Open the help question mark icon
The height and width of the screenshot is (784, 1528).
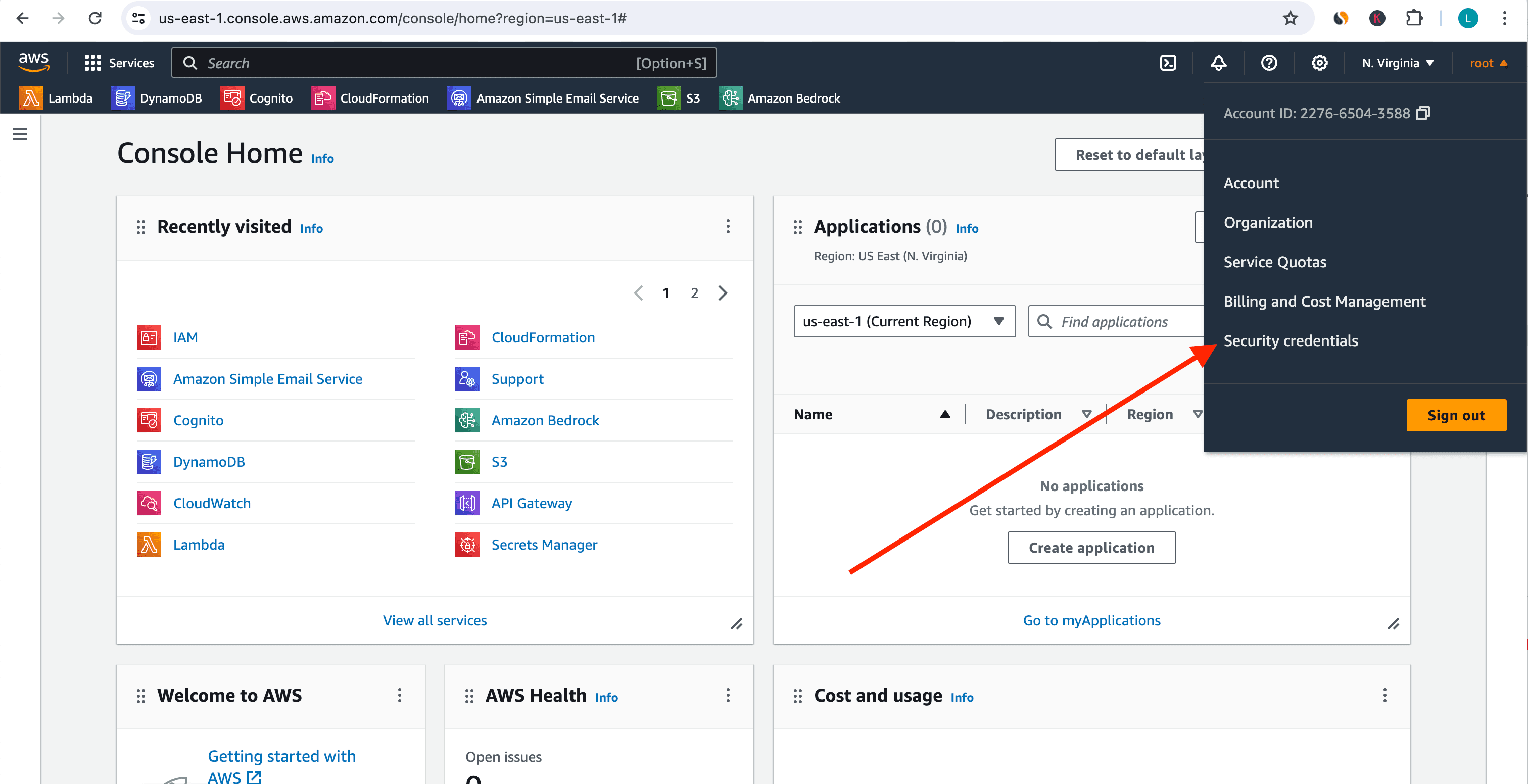(x=1269, y=63)
